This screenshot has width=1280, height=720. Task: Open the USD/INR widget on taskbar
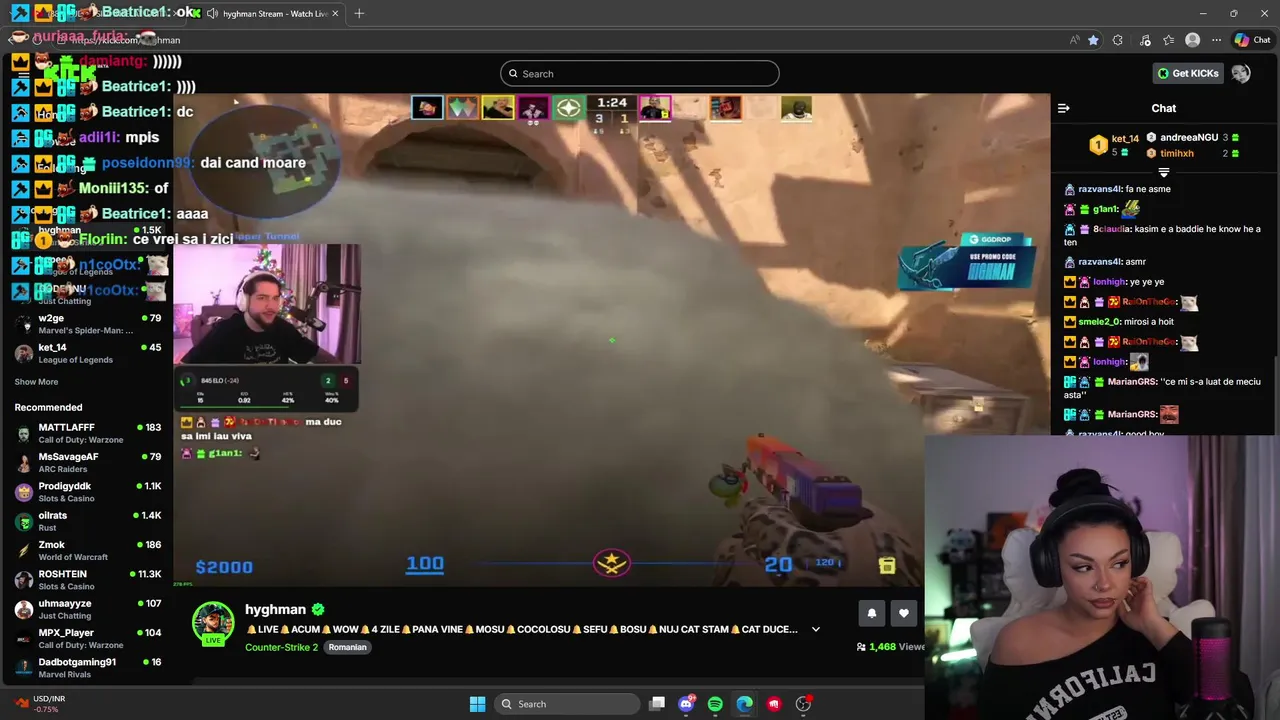pos(40,704)
